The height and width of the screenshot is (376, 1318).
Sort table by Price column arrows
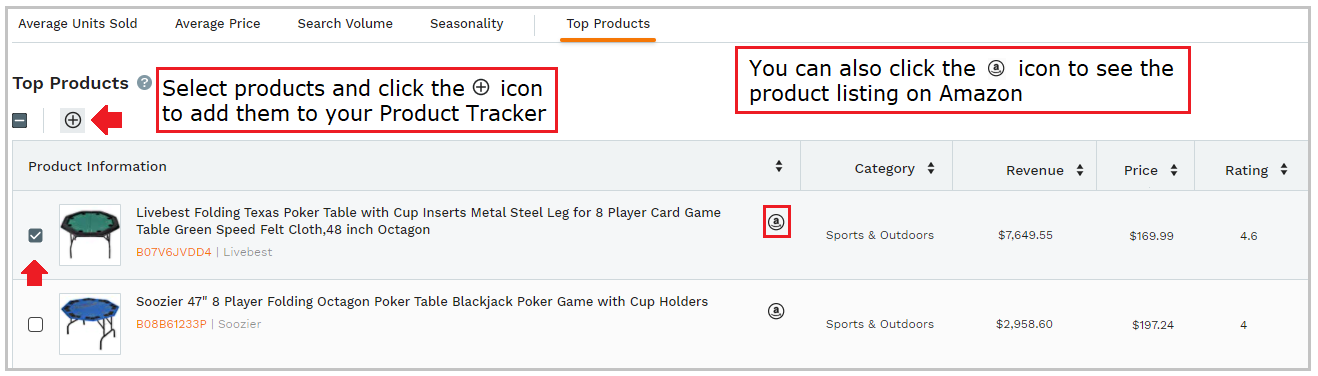(1174, 170)
